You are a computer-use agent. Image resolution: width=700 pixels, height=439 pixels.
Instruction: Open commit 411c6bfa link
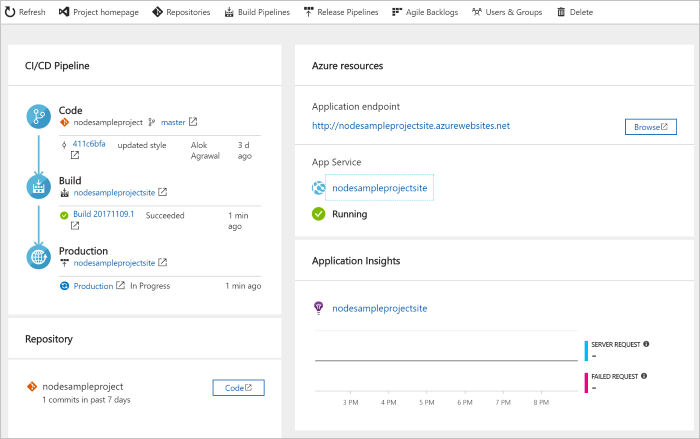[x=89, y=144]
